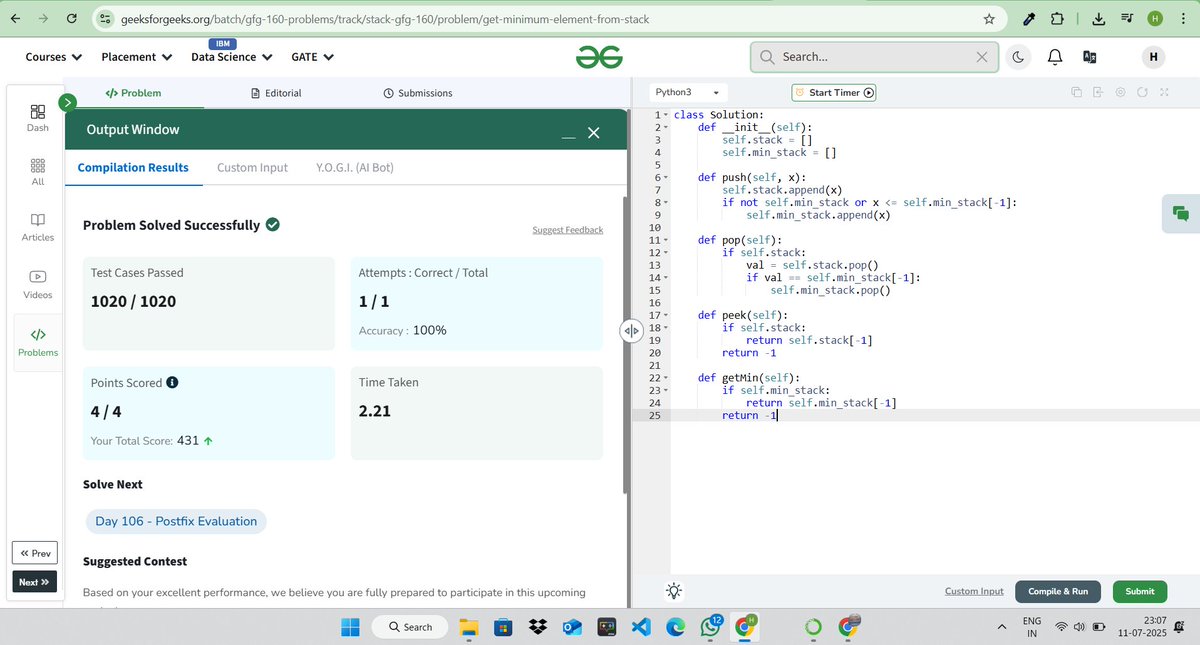Open Visual Studio Code from taskbar
1200x645 pixels.
(641, 627)
